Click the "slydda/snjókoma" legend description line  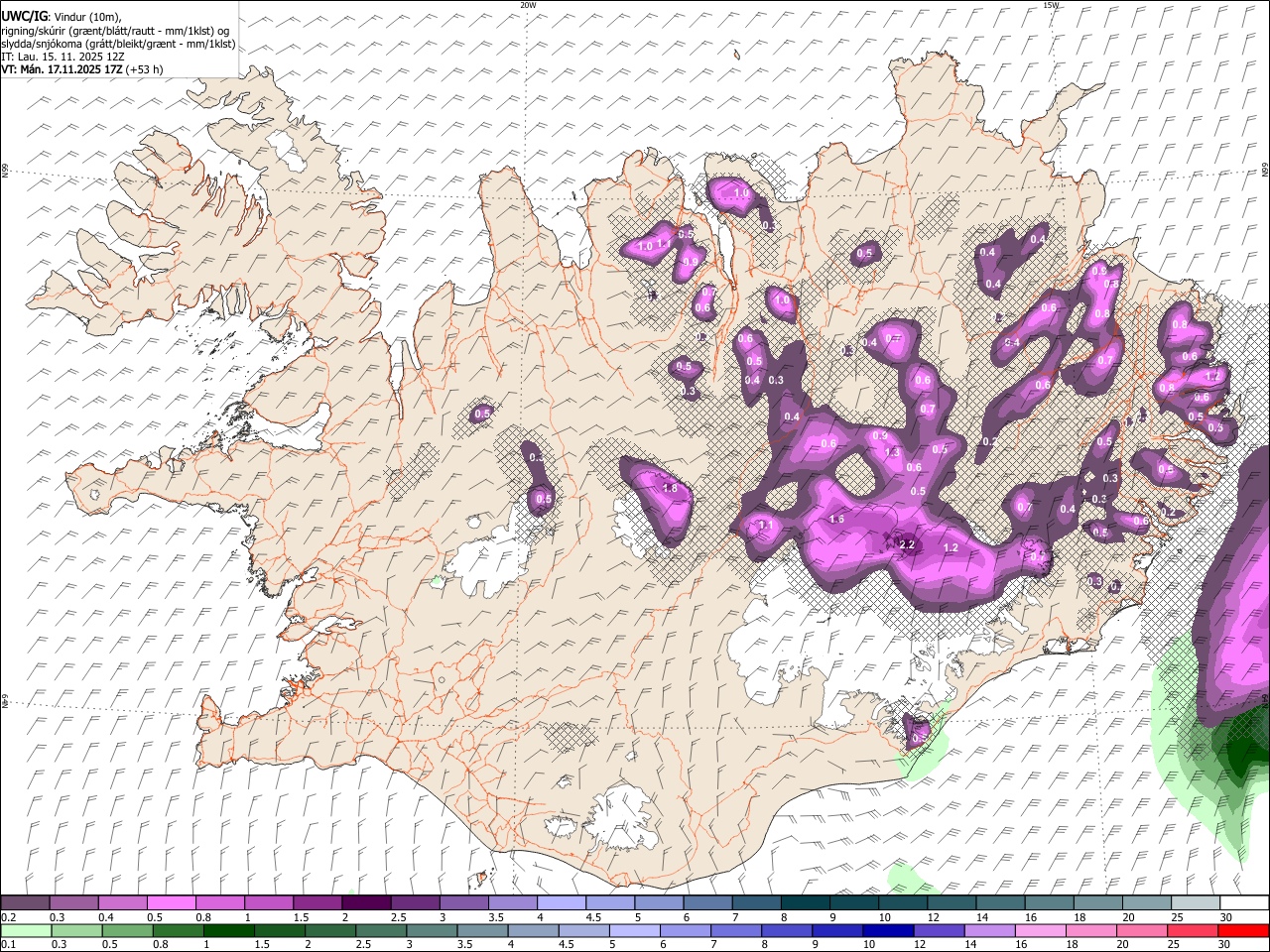(118, 44)
